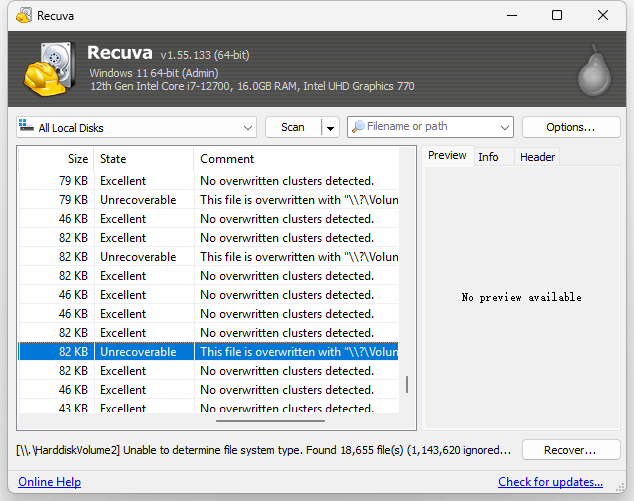The width and height of the screenshot is (634, 501).
Task: Click the HarddiskVolume2 status bar message
Action: tap(263, 450)
